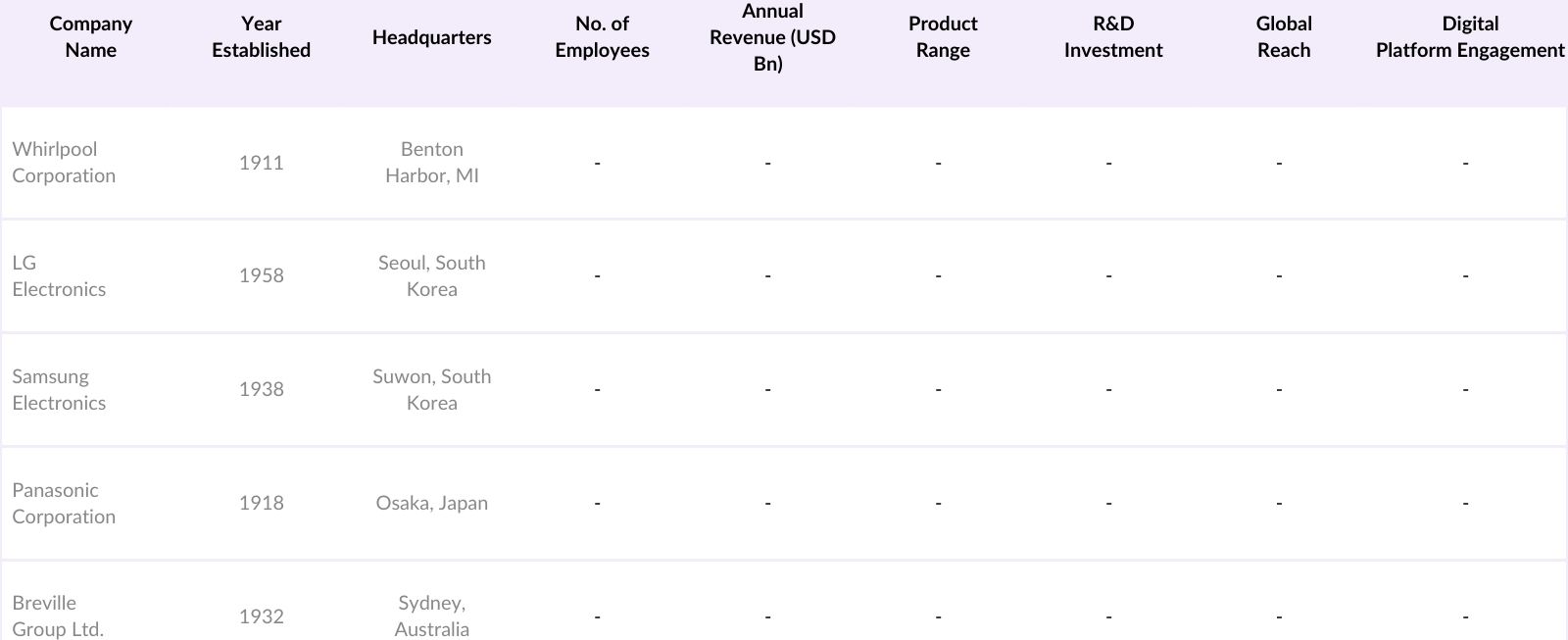
Task: Click the 1958 year established cell
Action: click(261, 276)
